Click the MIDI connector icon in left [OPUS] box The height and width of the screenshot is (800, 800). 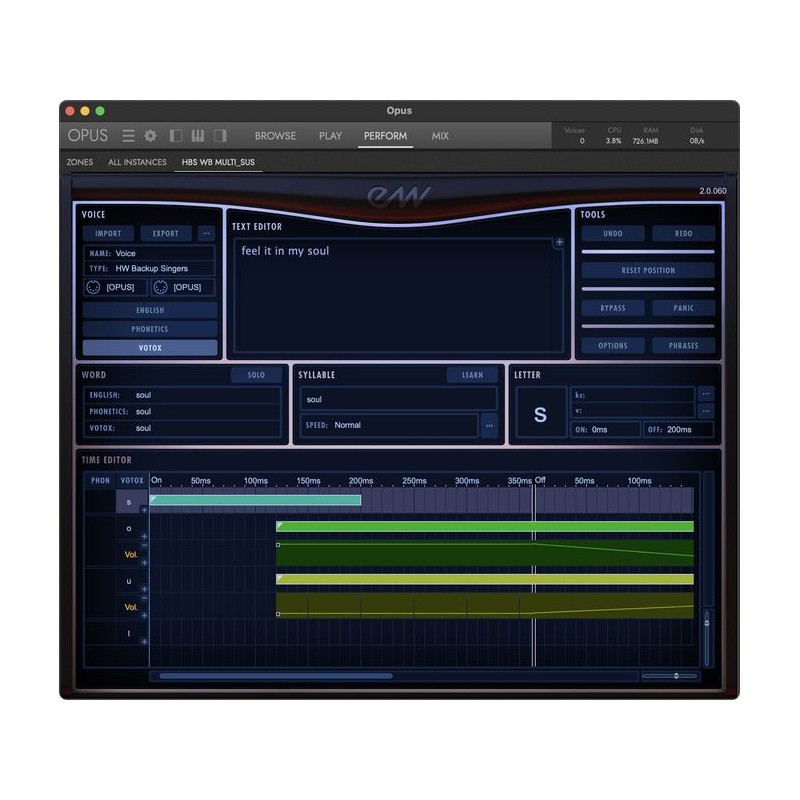(x=93, y=287)
